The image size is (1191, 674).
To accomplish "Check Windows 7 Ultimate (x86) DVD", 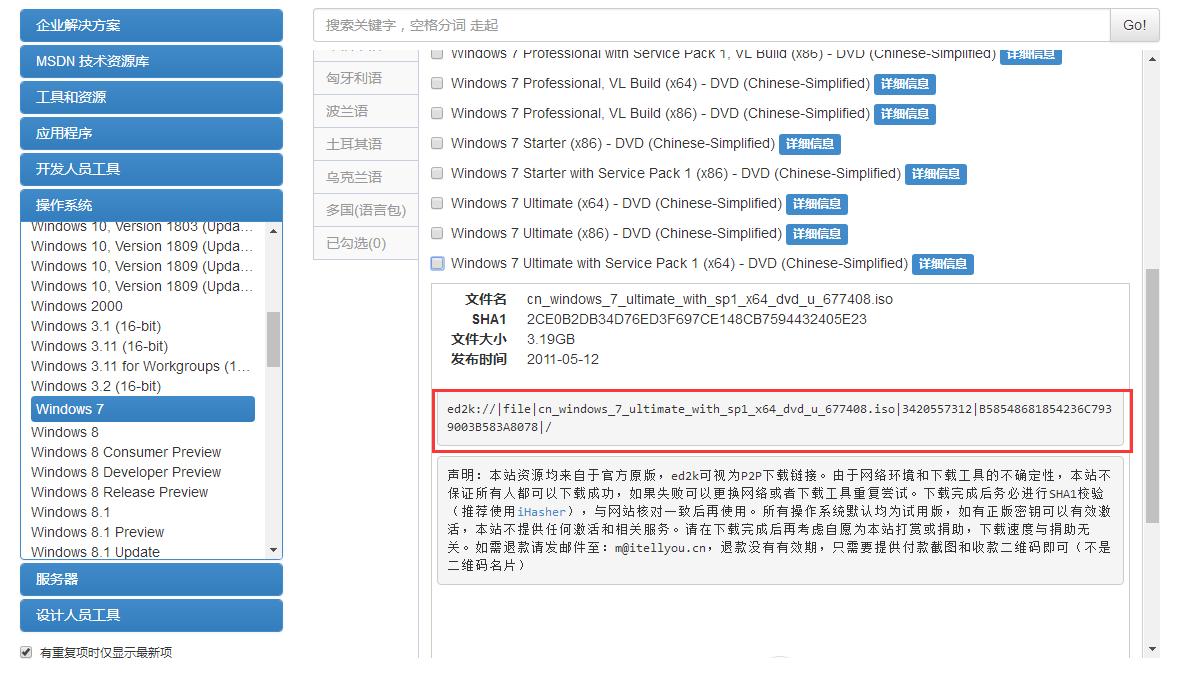I will click(x=437, y=233).
